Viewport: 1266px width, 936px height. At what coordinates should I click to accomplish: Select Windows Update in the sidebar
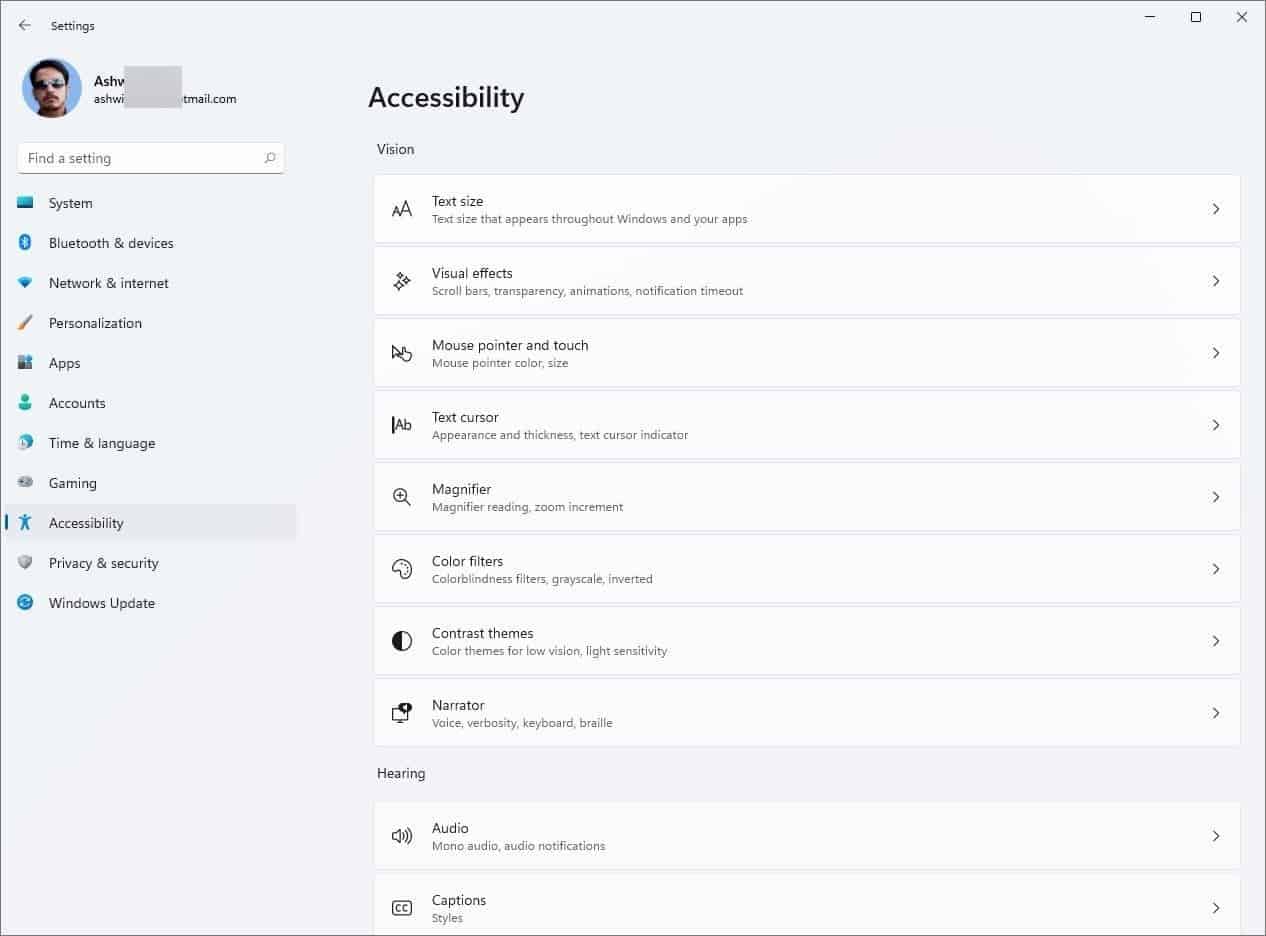pyautogui.click(x=101, y=602)
